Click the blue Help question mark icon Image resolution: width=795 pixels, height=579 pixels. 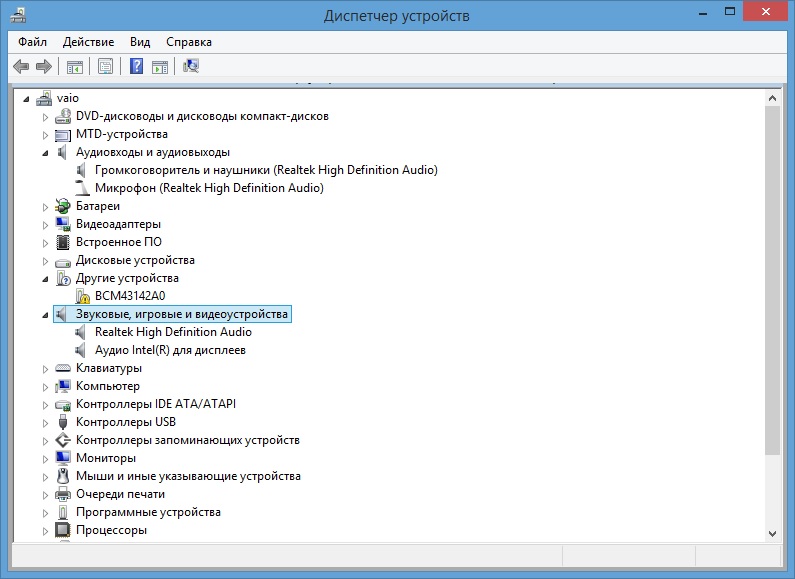pos(137,67)
